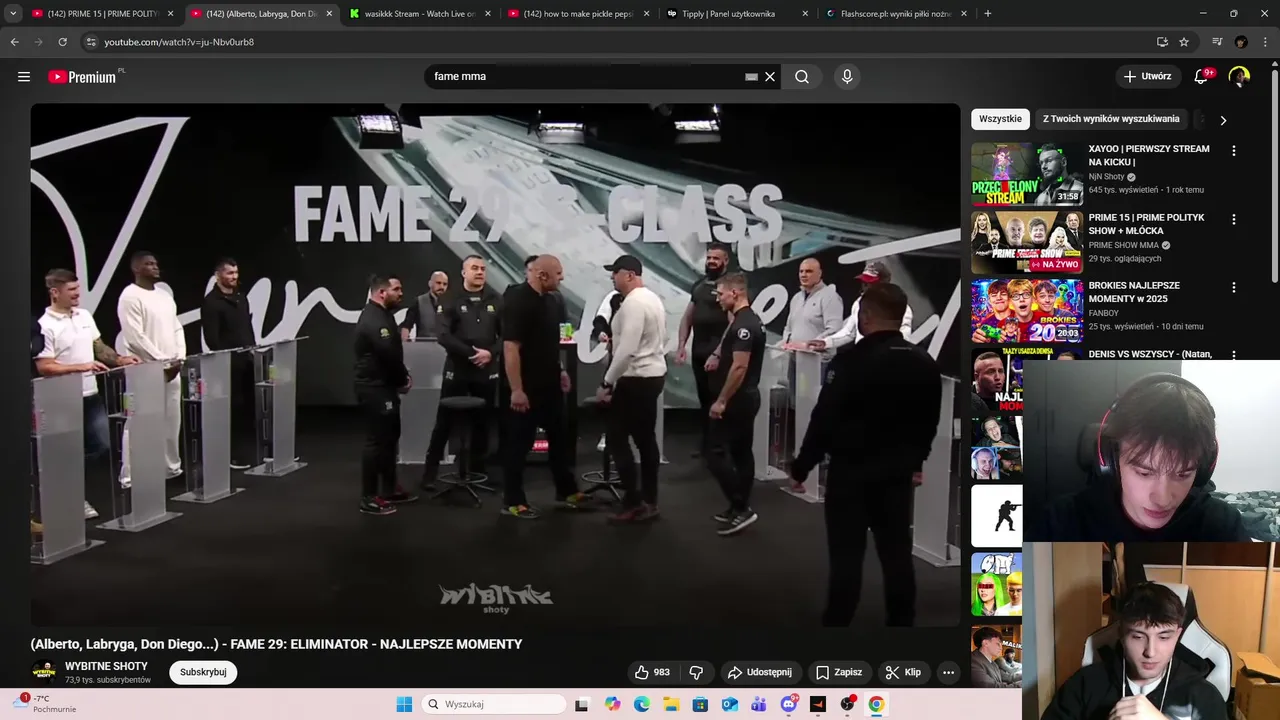Open Chrome media controls icon
The width and height of the screenshot is (1280, 720).
[x=1217, y=42]
